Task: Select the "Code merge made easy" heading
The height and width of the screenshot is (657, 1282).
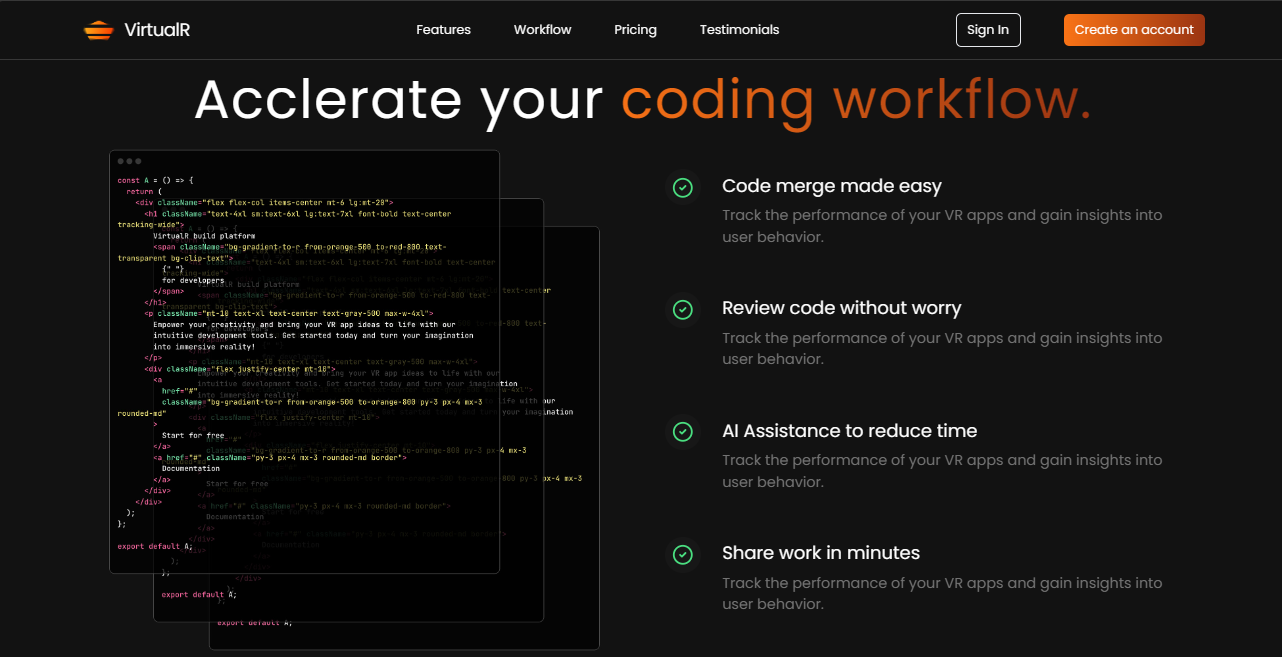Action: point(832,186)
